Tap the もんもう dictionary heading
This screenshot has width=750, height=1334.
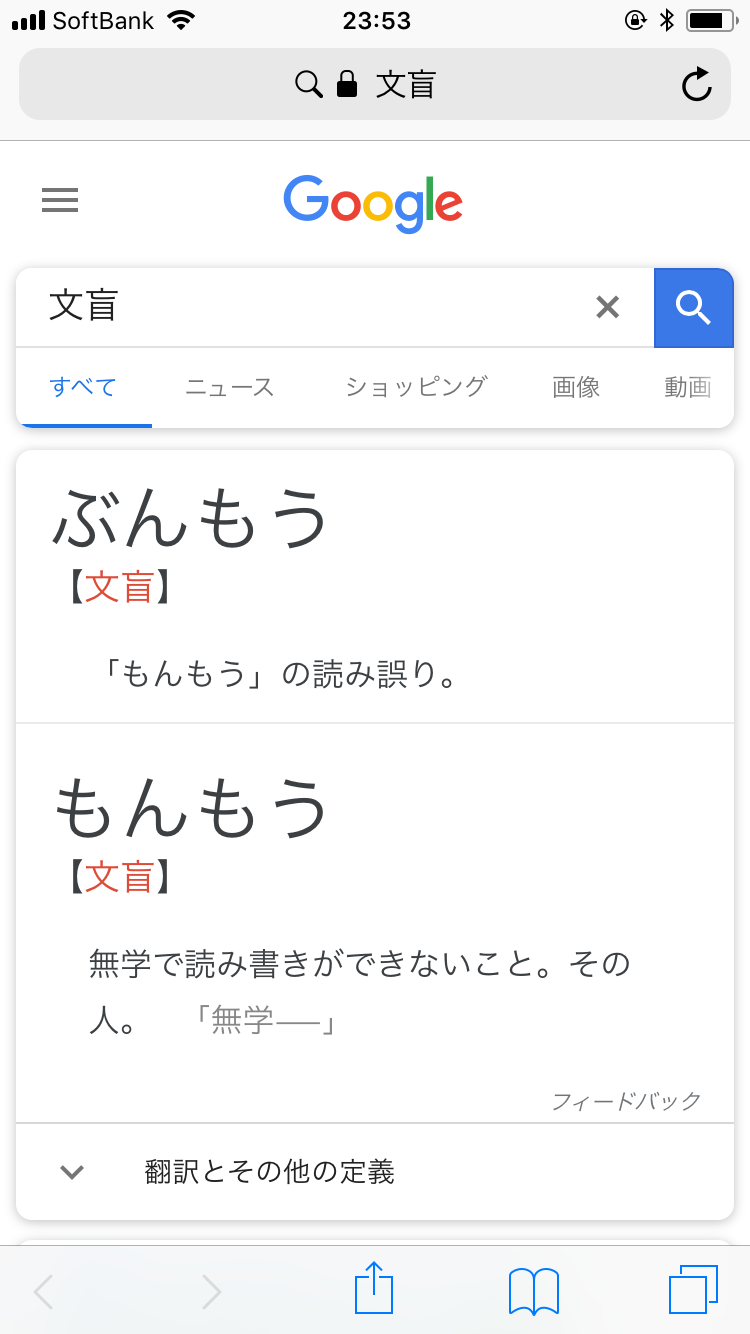point(191,808)
